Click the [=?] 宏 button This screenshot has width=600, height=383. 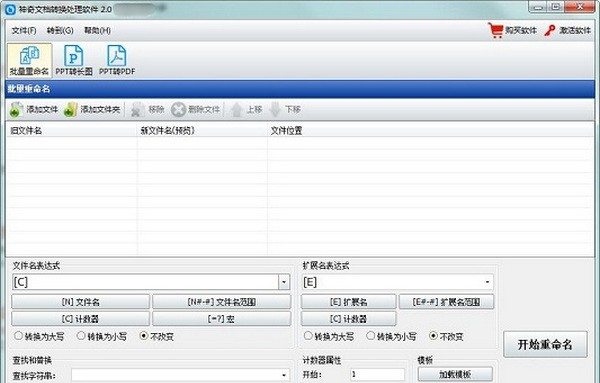tap(222, 319)
